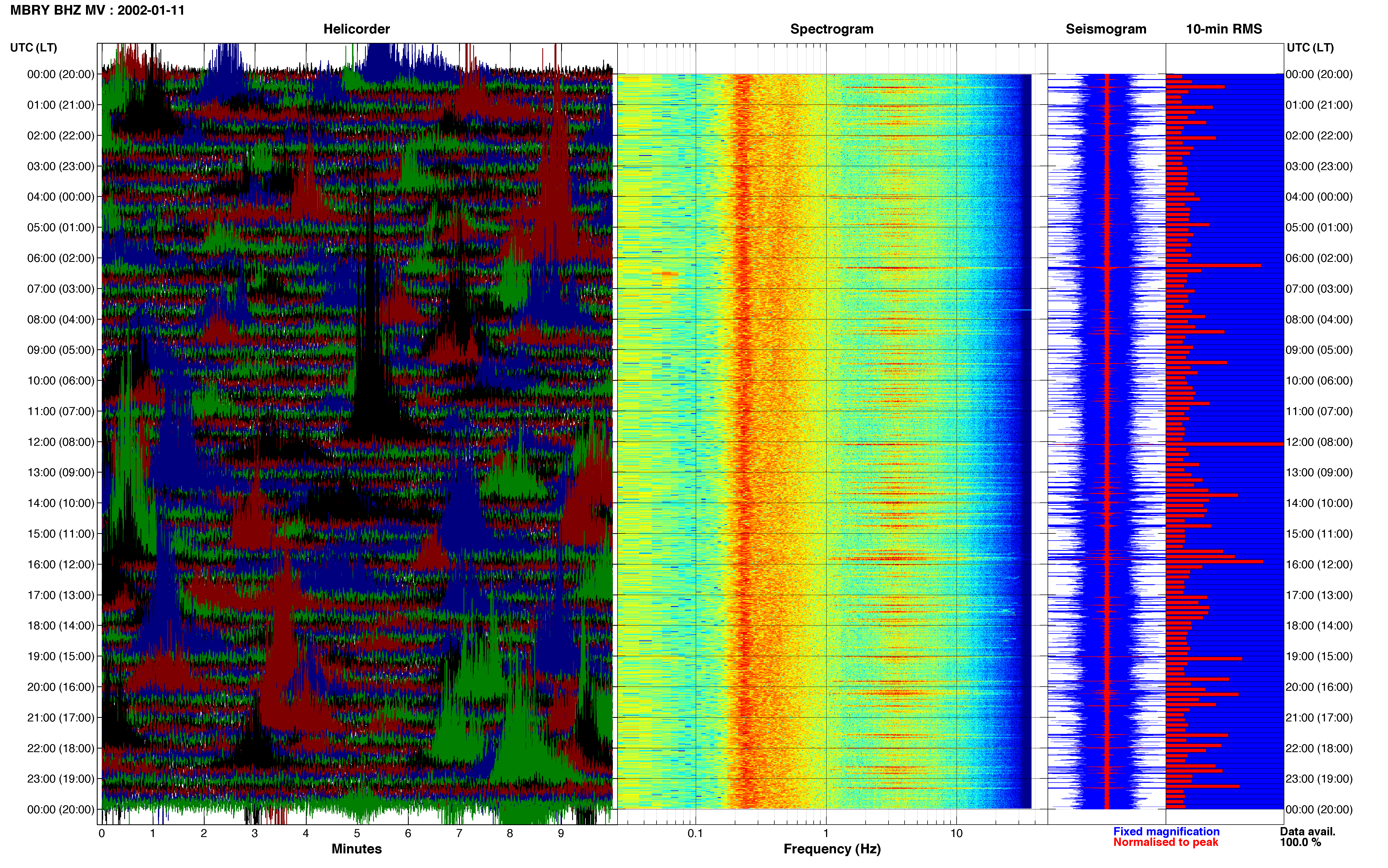Click the 'Fixed magnification' legend text
Viewport: 1388px width, 868px height.
(x=1166, y=831)
